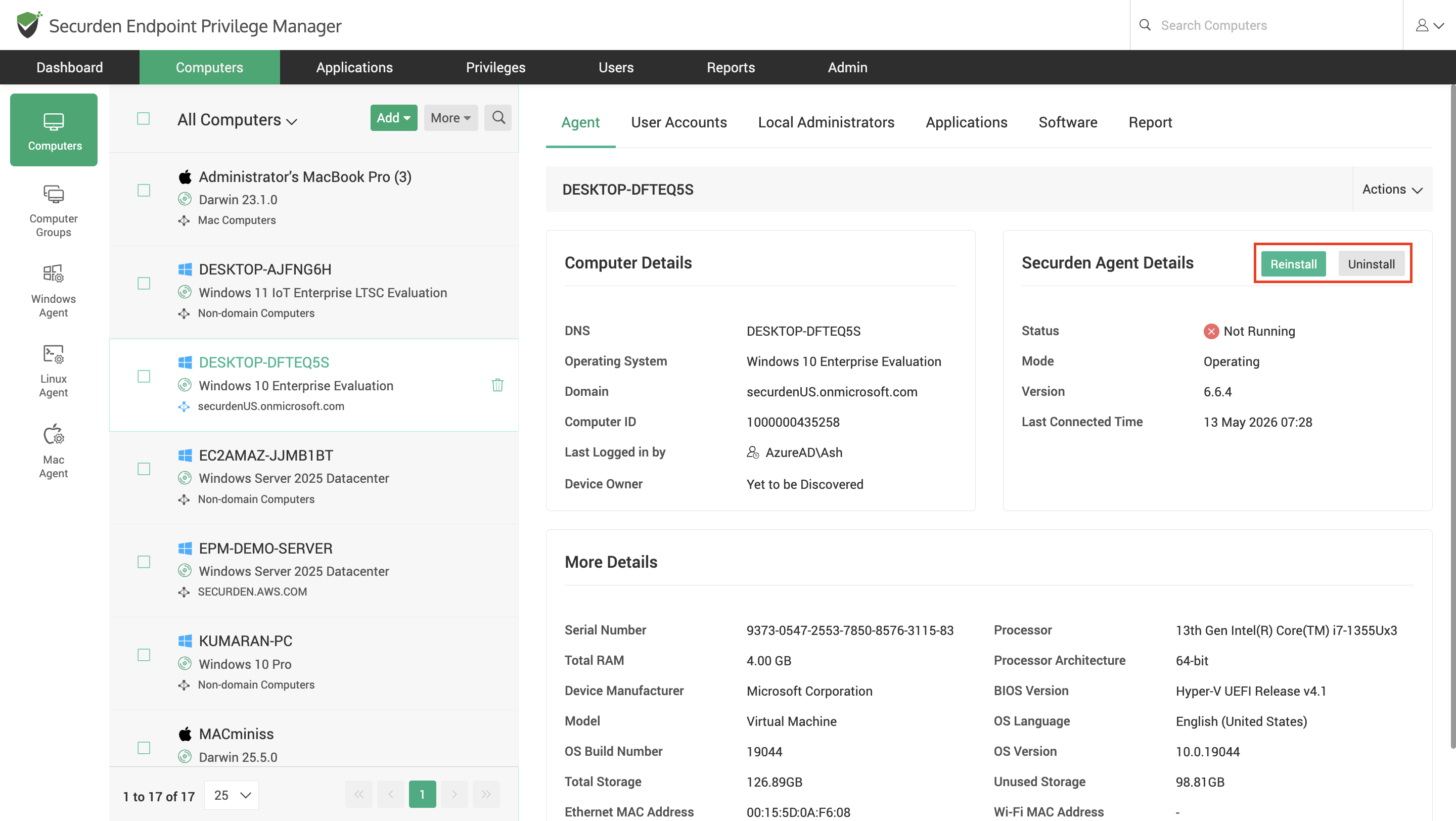
Task: Check the EC2AMAZ-JJMB1BT checkbox
Action: point(144,469)
